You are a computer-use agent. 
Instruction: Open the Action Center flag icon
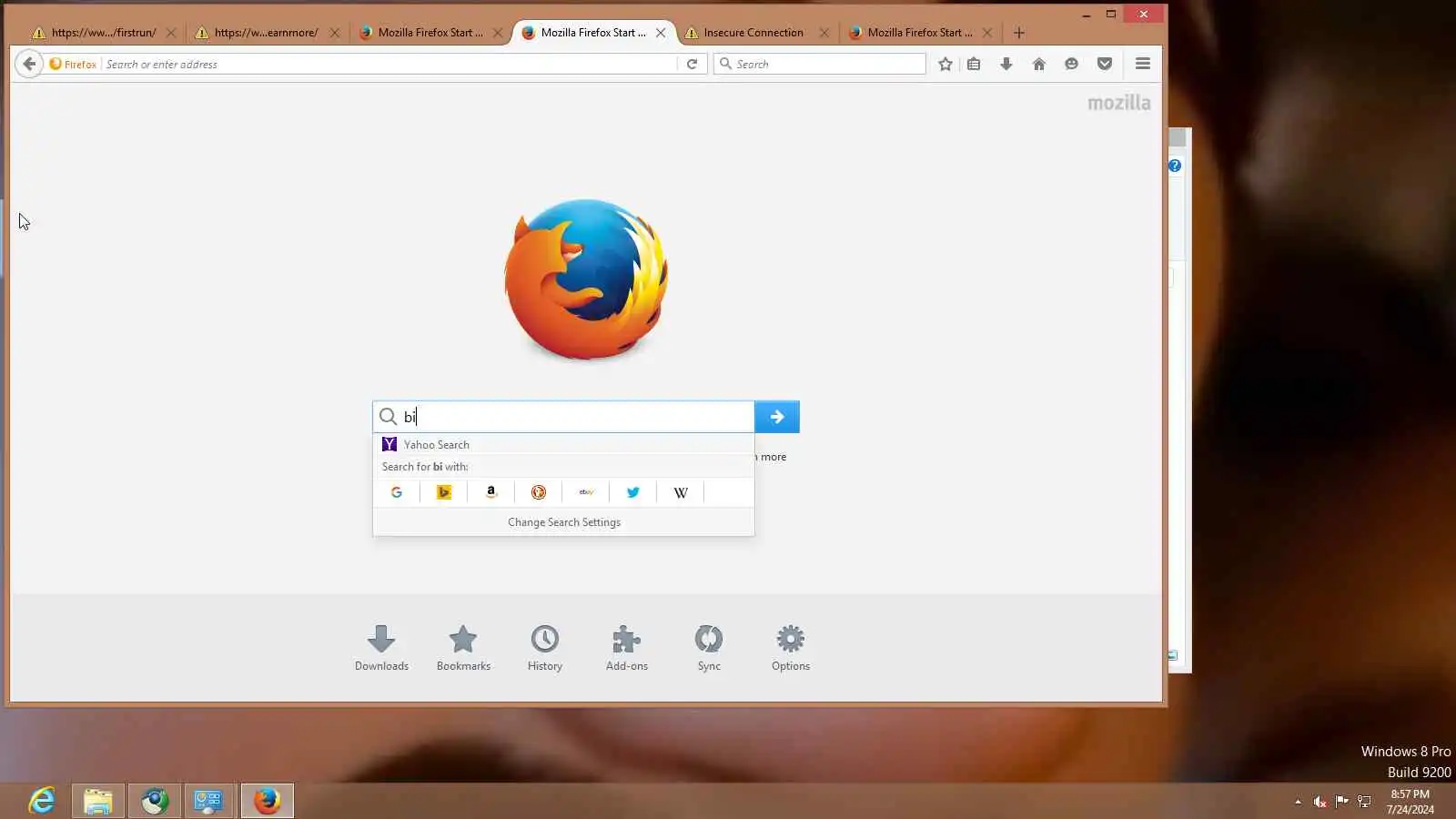1342,802
